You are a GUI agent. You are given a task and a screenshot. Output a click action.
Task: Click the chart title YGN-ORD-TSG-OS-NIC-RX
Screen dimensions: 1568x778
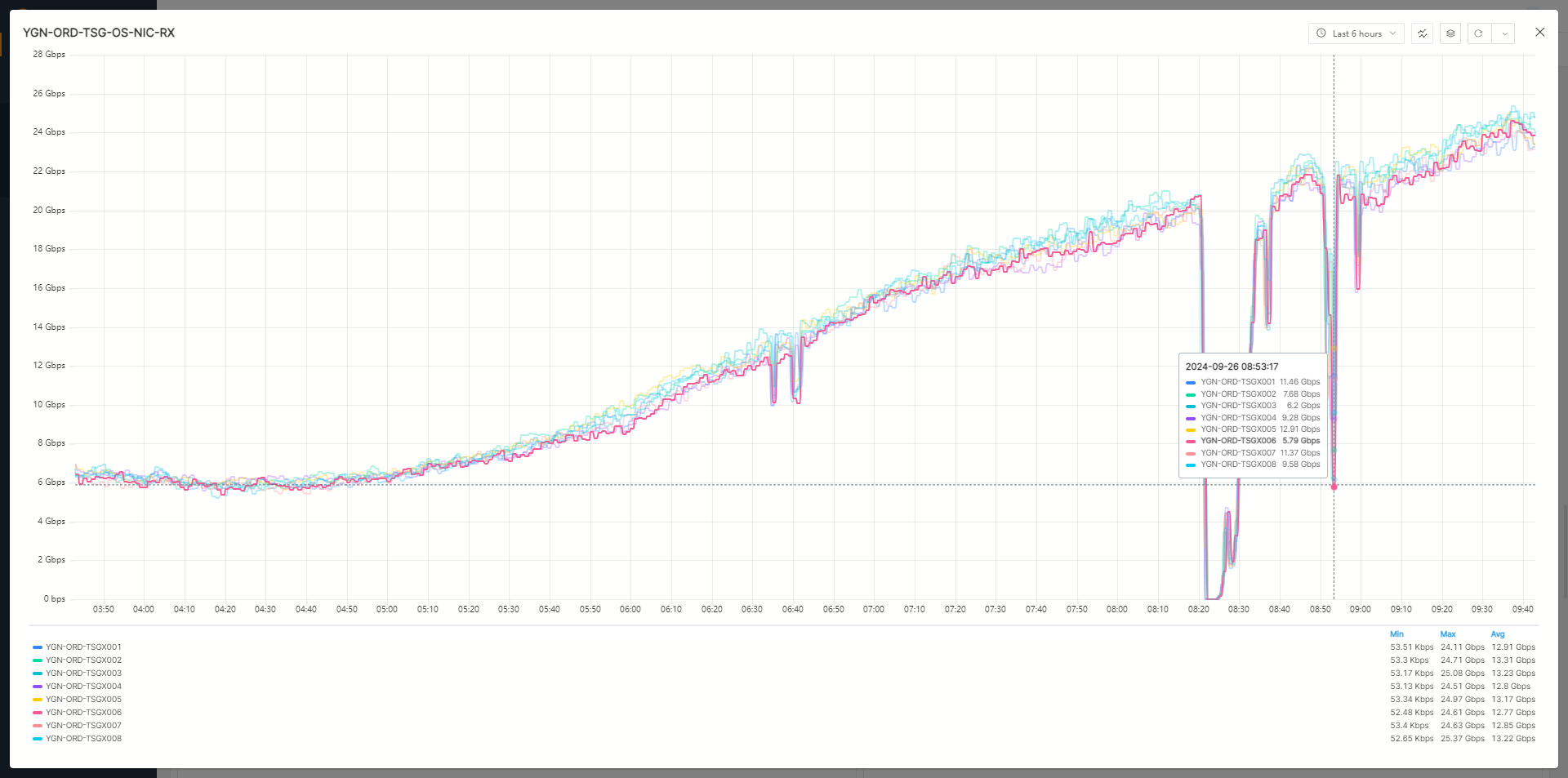point(99,33)
